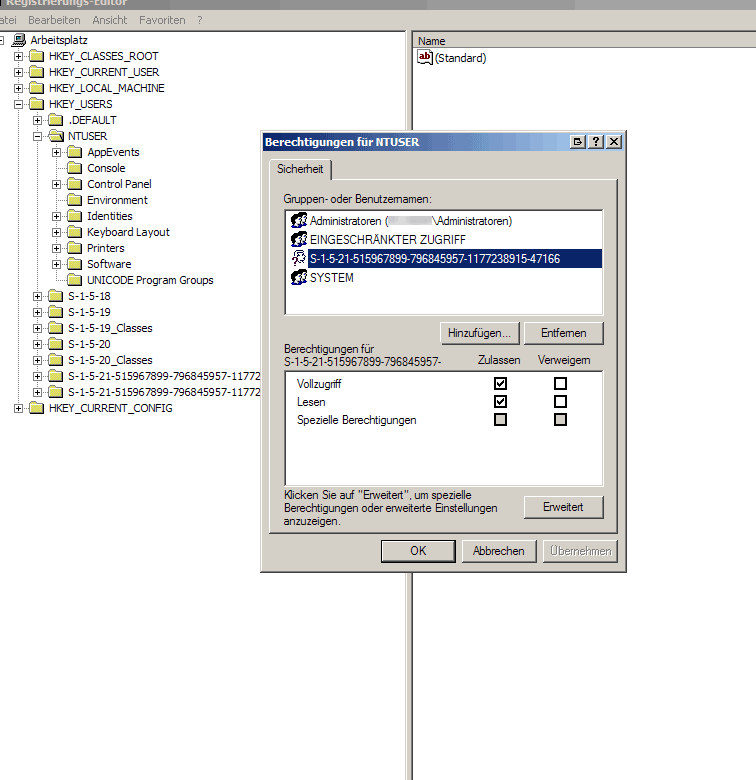Click the UNICODE Program Groups folder icon

[x=75, y=280]
